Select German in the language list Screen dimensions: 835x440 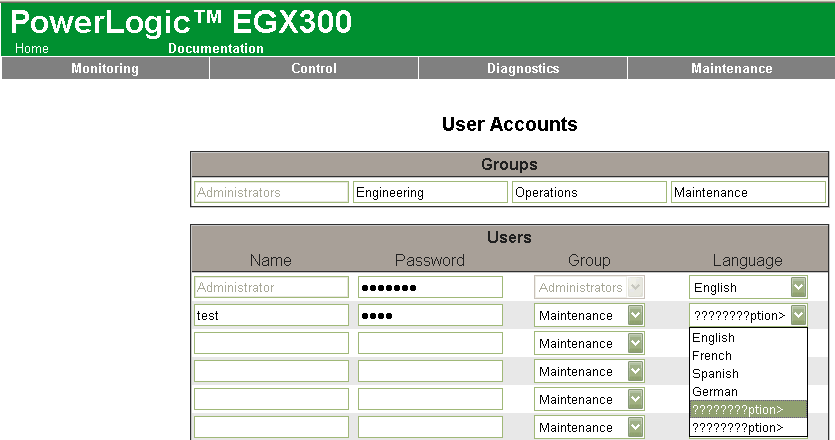748,392
